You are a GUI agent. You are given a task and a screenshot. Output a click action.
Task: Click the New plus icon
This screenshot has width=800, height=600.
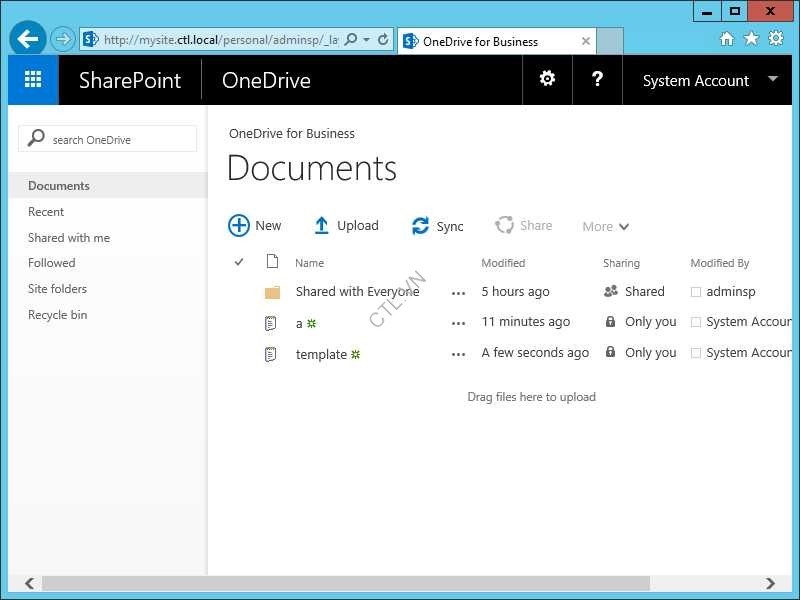click(239, 226)
